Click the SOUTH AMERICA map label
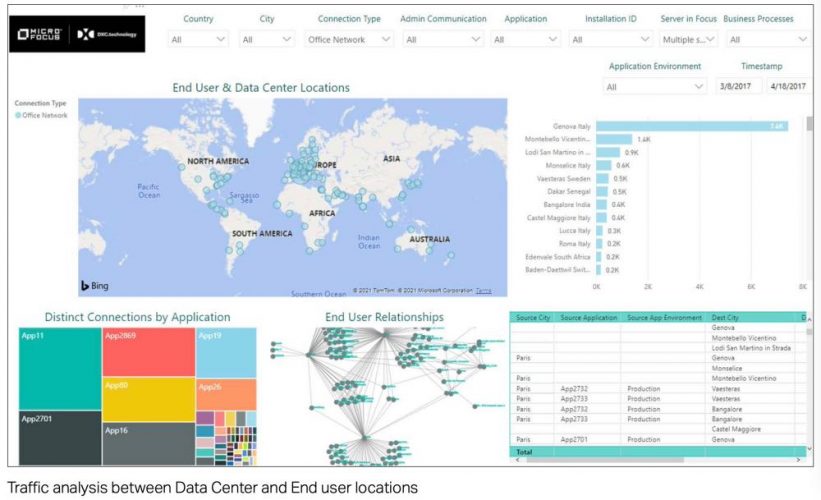The height and width of the screenshot is (500, 821). [x=262, y=234]
